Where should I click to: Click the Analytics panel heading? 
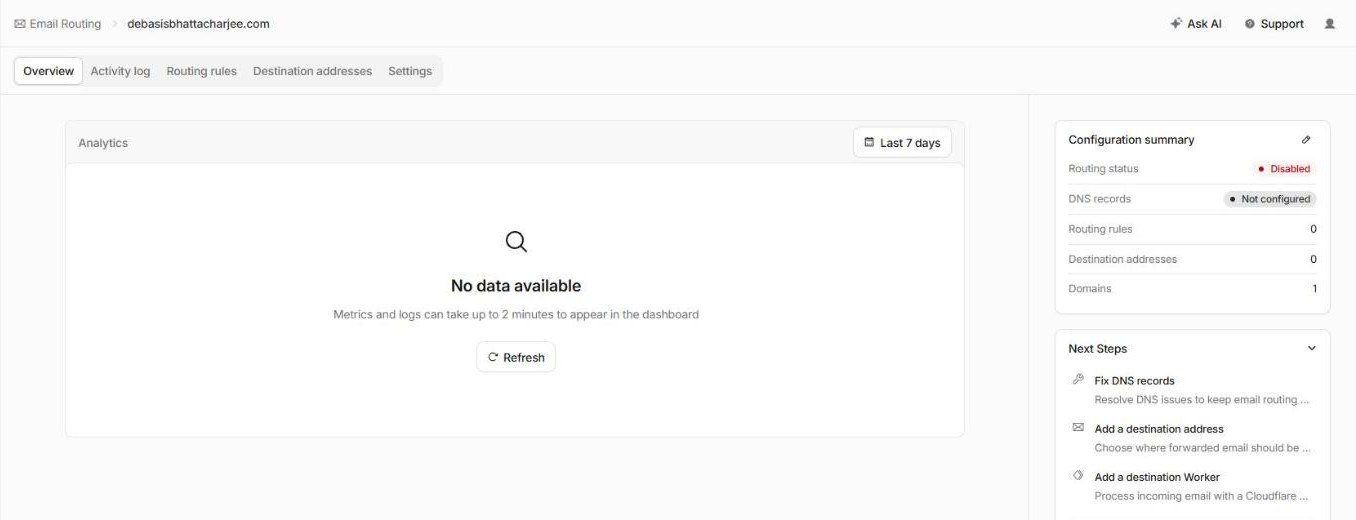point(103,143)
